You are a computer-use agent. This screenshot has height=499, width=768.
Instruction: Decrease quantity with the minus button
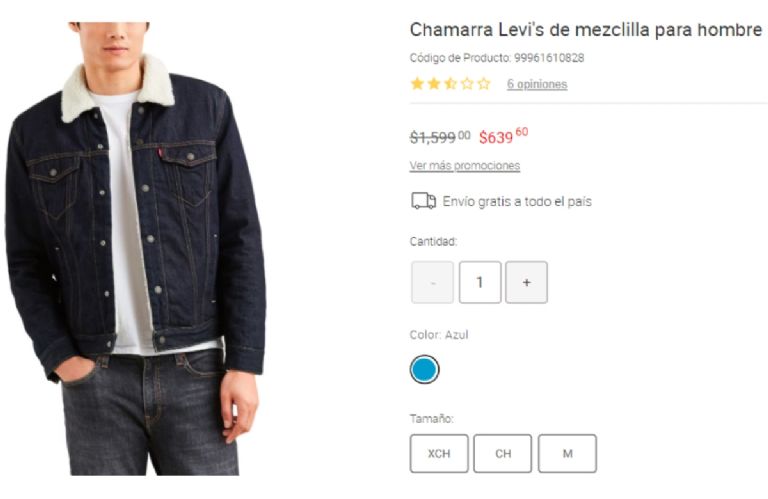[x=432, y=282]
